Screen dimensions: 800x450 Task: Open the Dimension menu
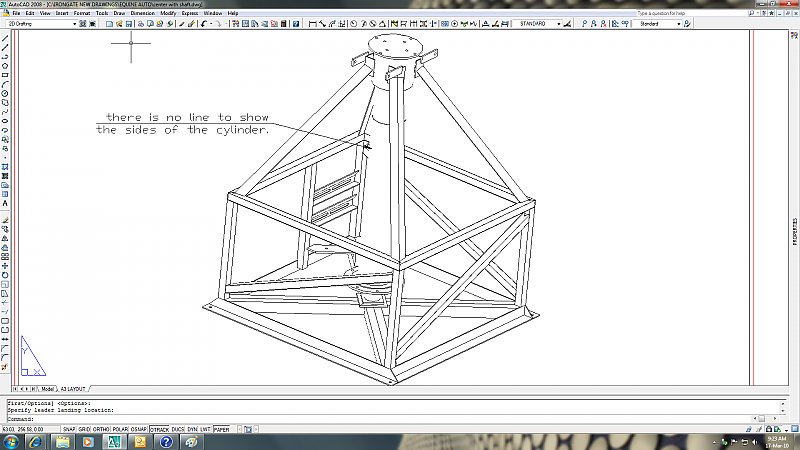(142, 13)
